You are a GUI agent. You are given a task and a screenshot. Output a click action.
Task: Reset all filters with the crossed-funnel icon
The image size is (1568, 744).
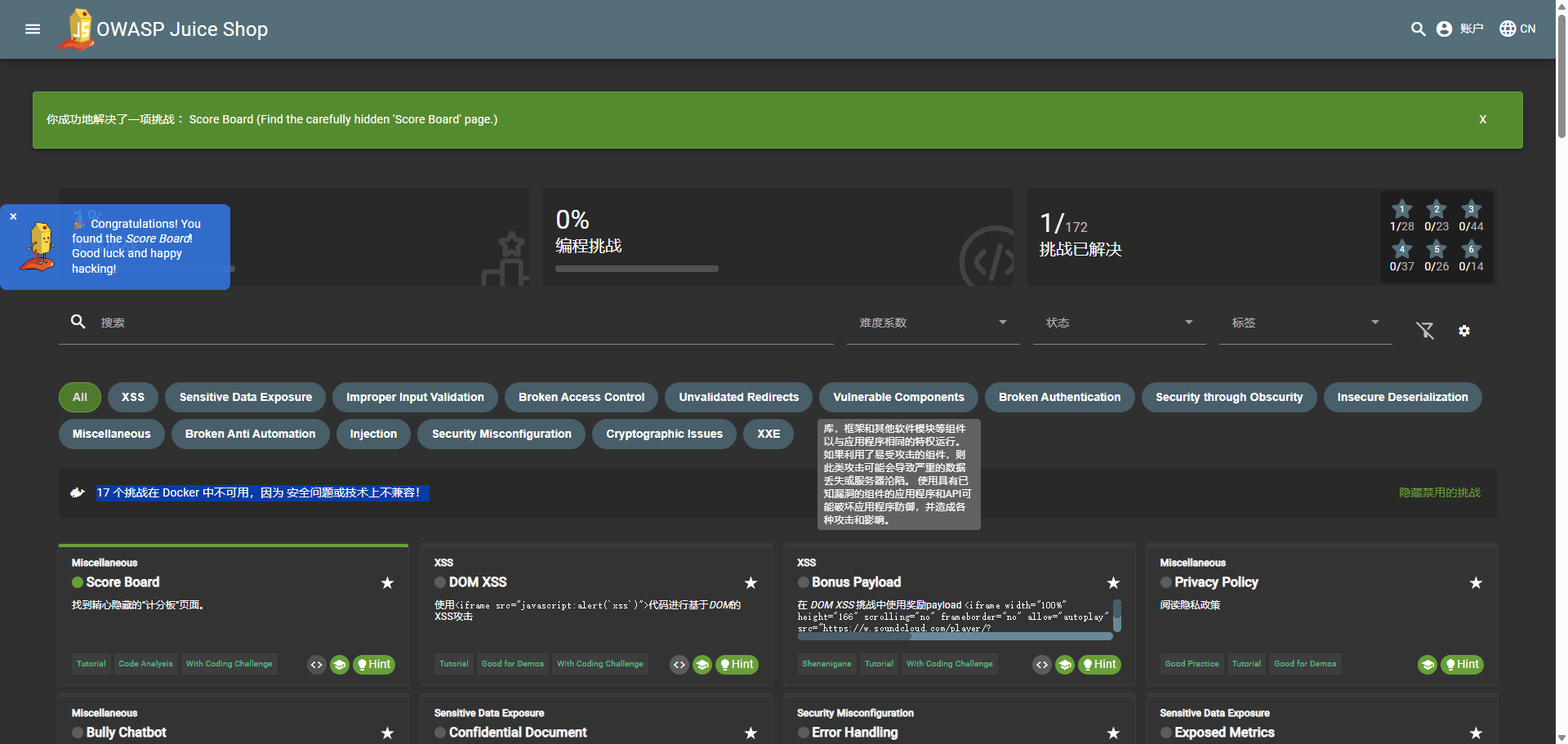tap(1425, 330)
